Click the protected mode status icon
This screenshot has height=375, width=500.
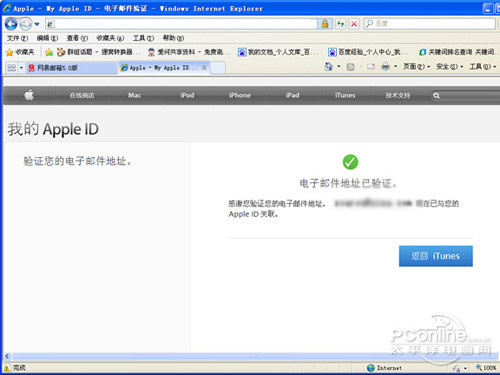click(457, 368)
